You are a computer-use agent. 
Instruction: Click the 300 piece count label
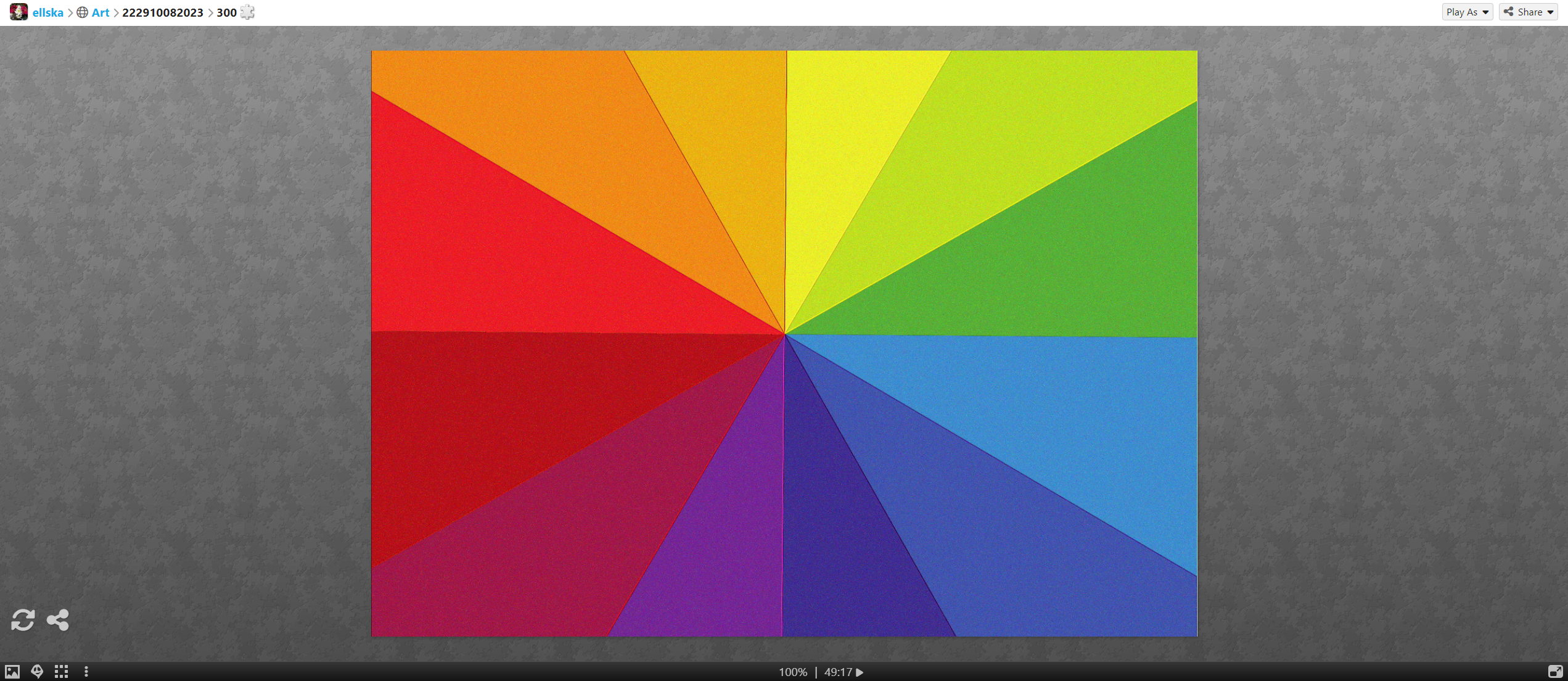[x=226, y=12]
